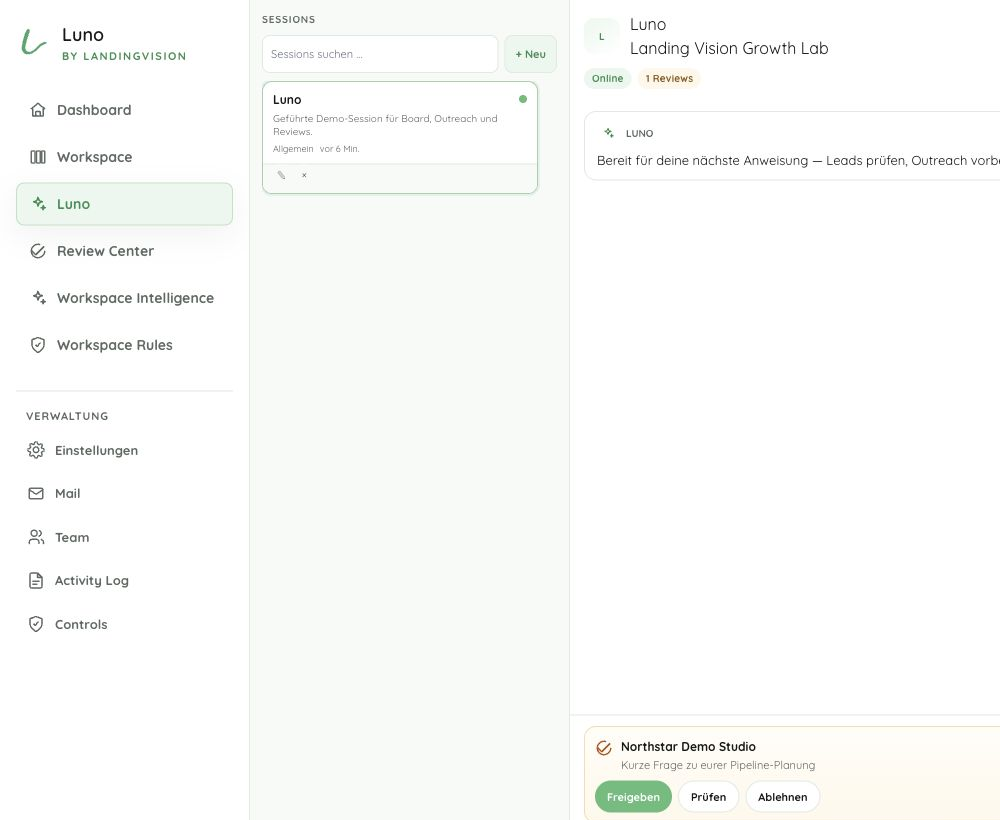The image size is (1000, 820).
Task: Click the Online status badge
Action: point(607,78)
